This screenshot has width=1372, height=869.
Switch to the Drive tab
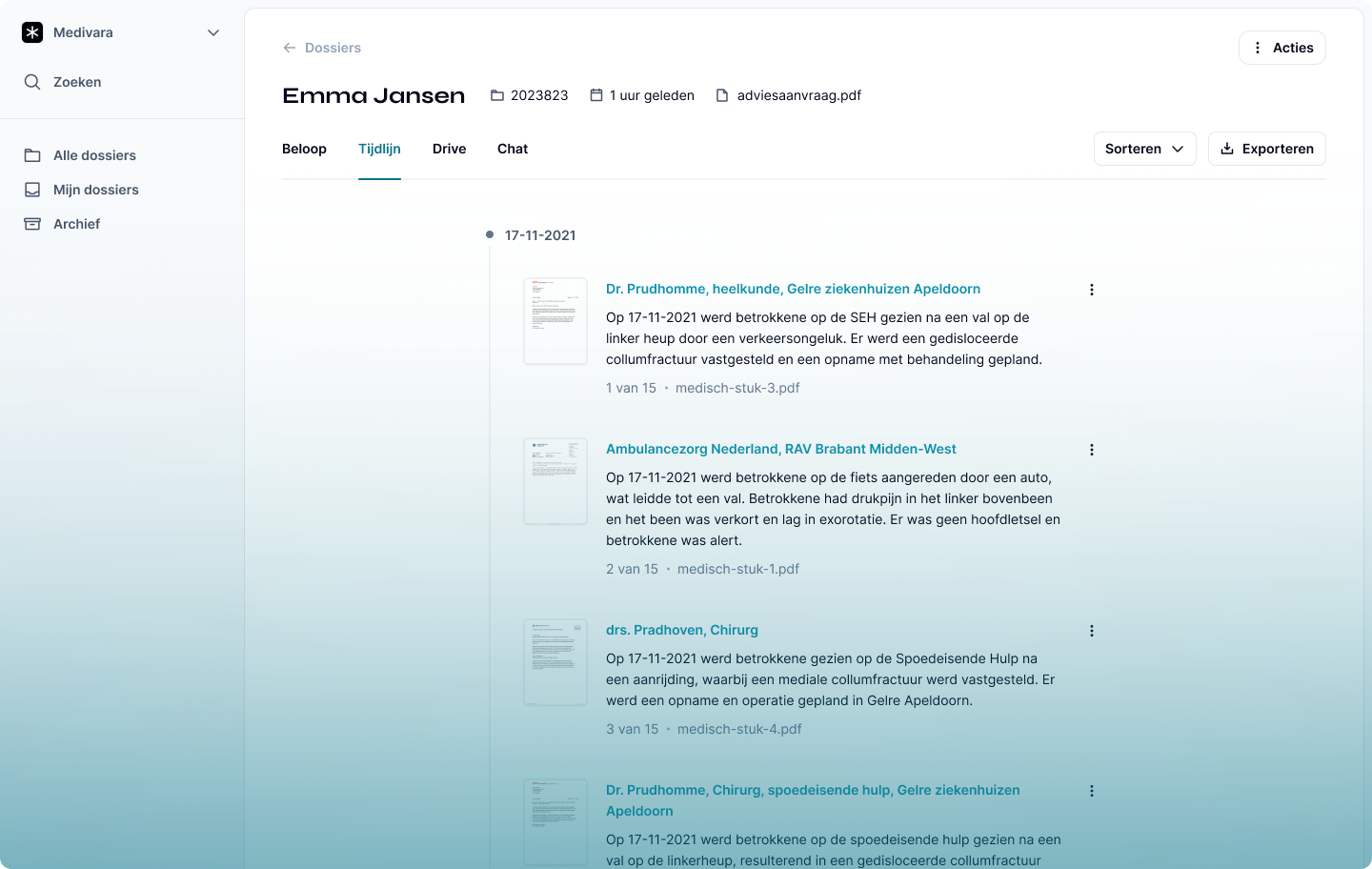pyautogui.click(x=449, y=149)
